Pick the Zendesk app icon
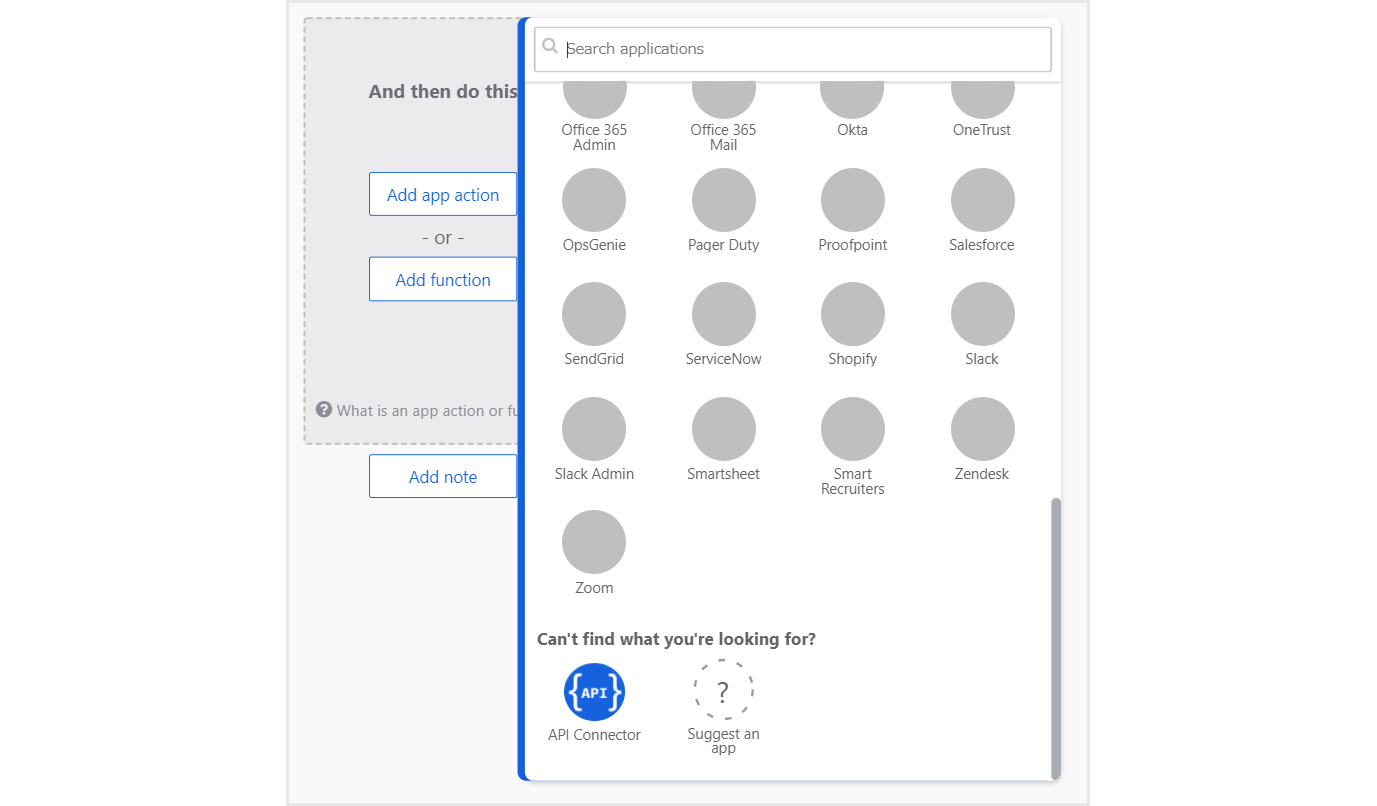This screenshot has height=806, width=1377. click(x=982, y=429)
